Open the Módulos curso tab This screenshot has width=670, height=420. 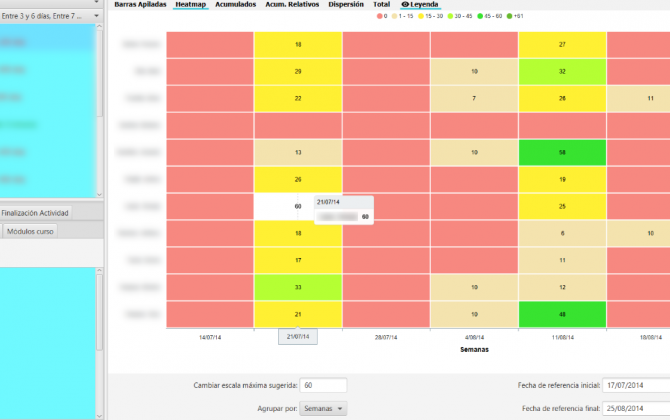pos(30,231)
